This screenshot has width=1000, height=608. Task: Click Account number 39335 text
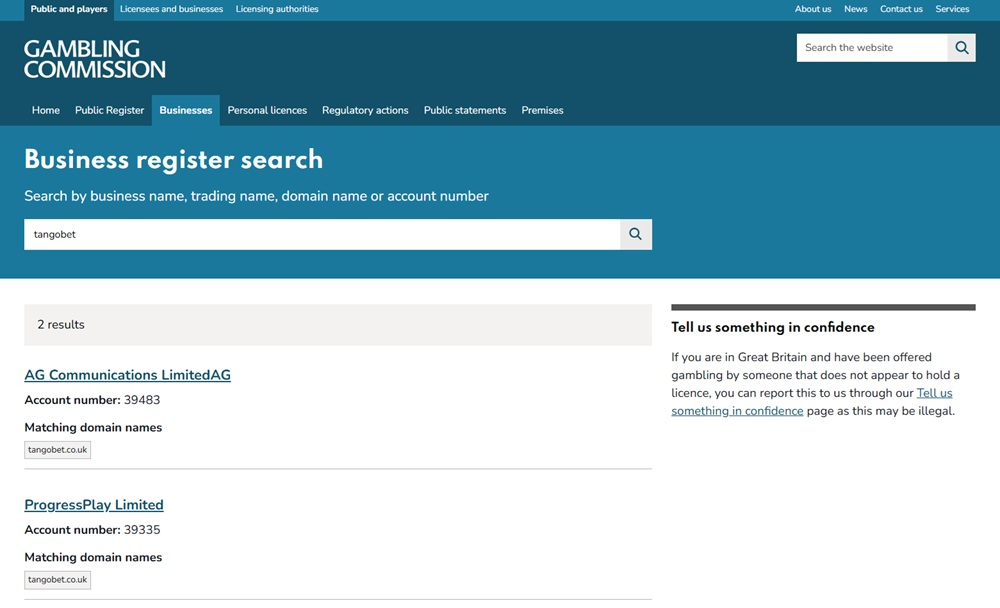coord(92,530)
